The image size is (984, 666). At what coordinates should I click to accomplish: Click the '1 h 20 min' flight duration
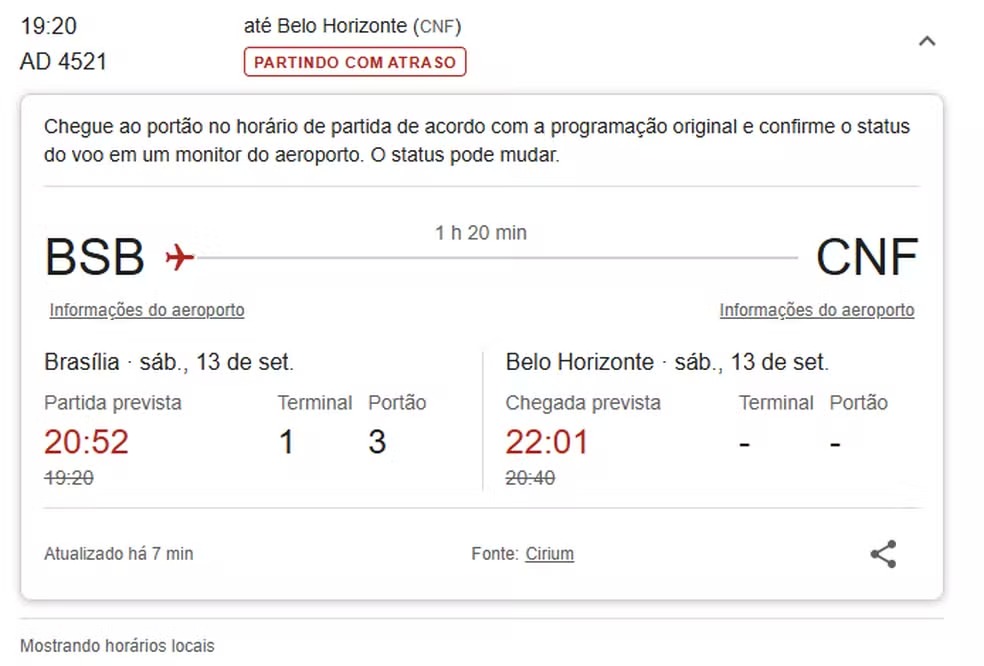coord(480,233)
